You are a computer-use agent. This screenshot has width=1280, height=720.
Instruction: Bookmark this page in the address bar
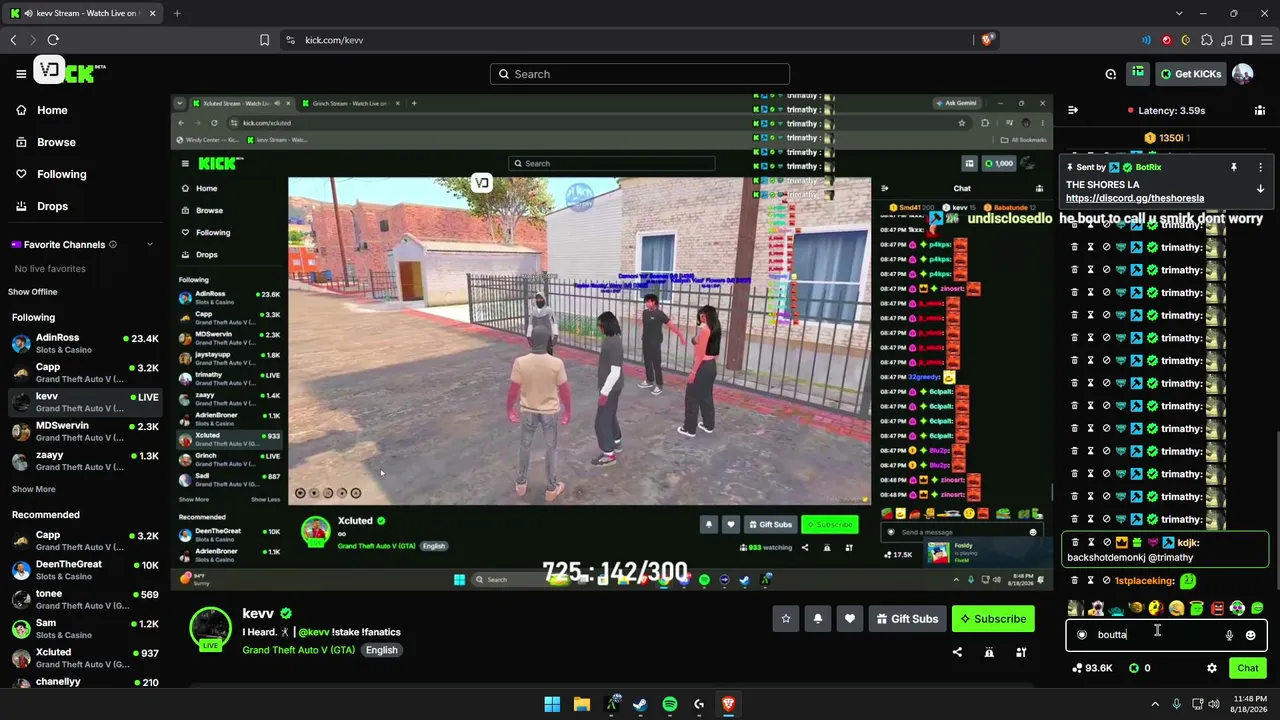click(264, 40)
